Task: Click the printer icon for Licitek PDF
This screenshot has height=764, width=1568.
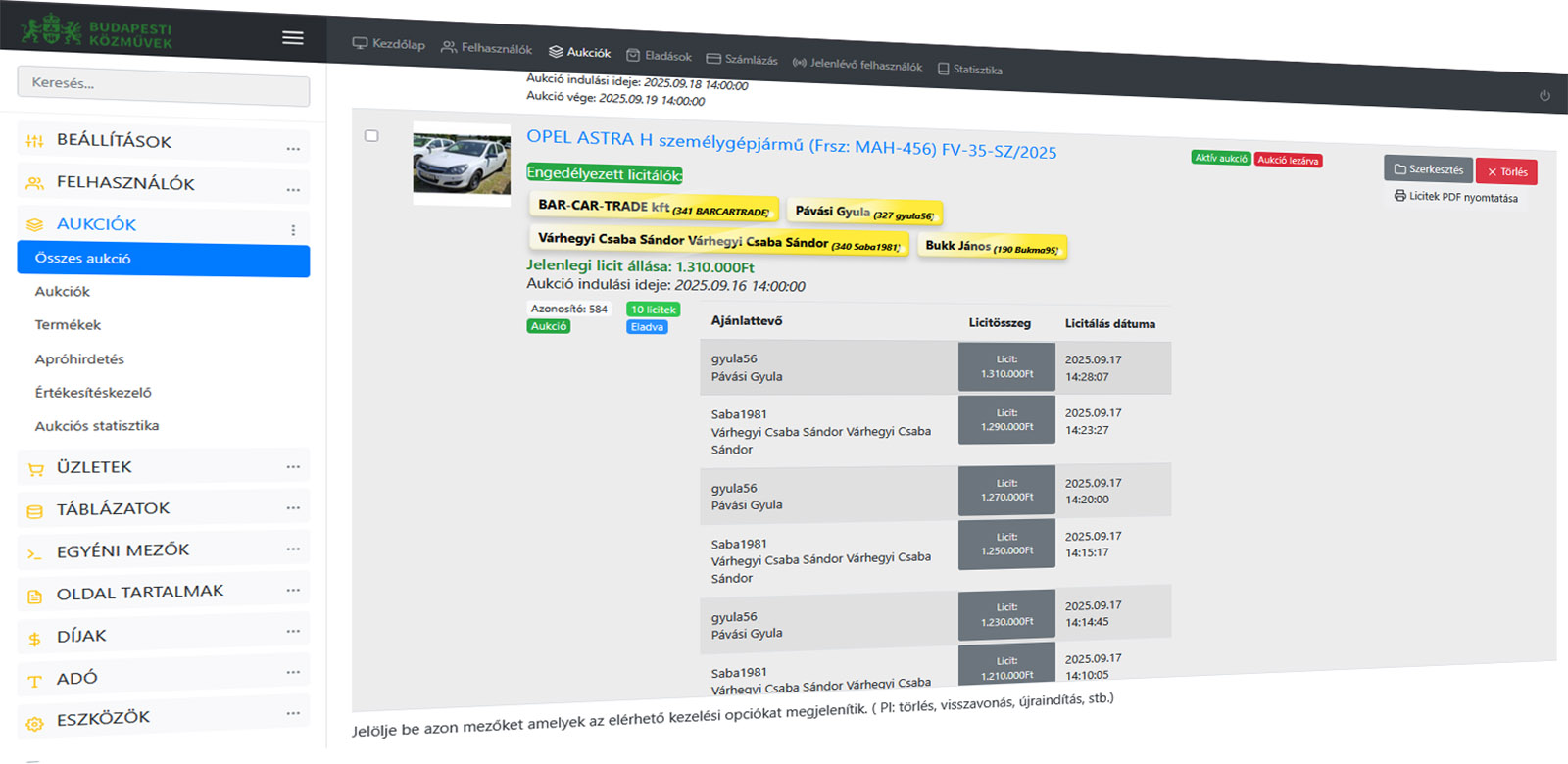Action: (1399, 196)
